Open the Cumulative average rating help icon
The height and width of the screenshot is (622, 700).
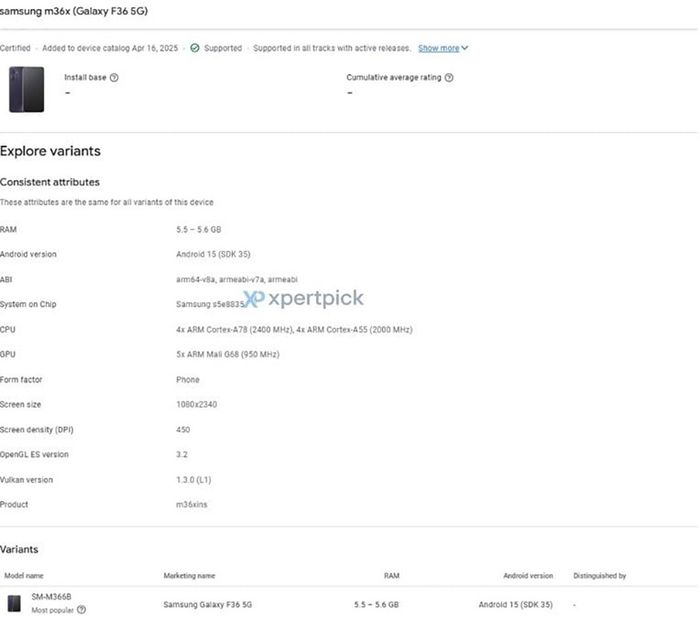pyautogui.click(x=449, y=78)
